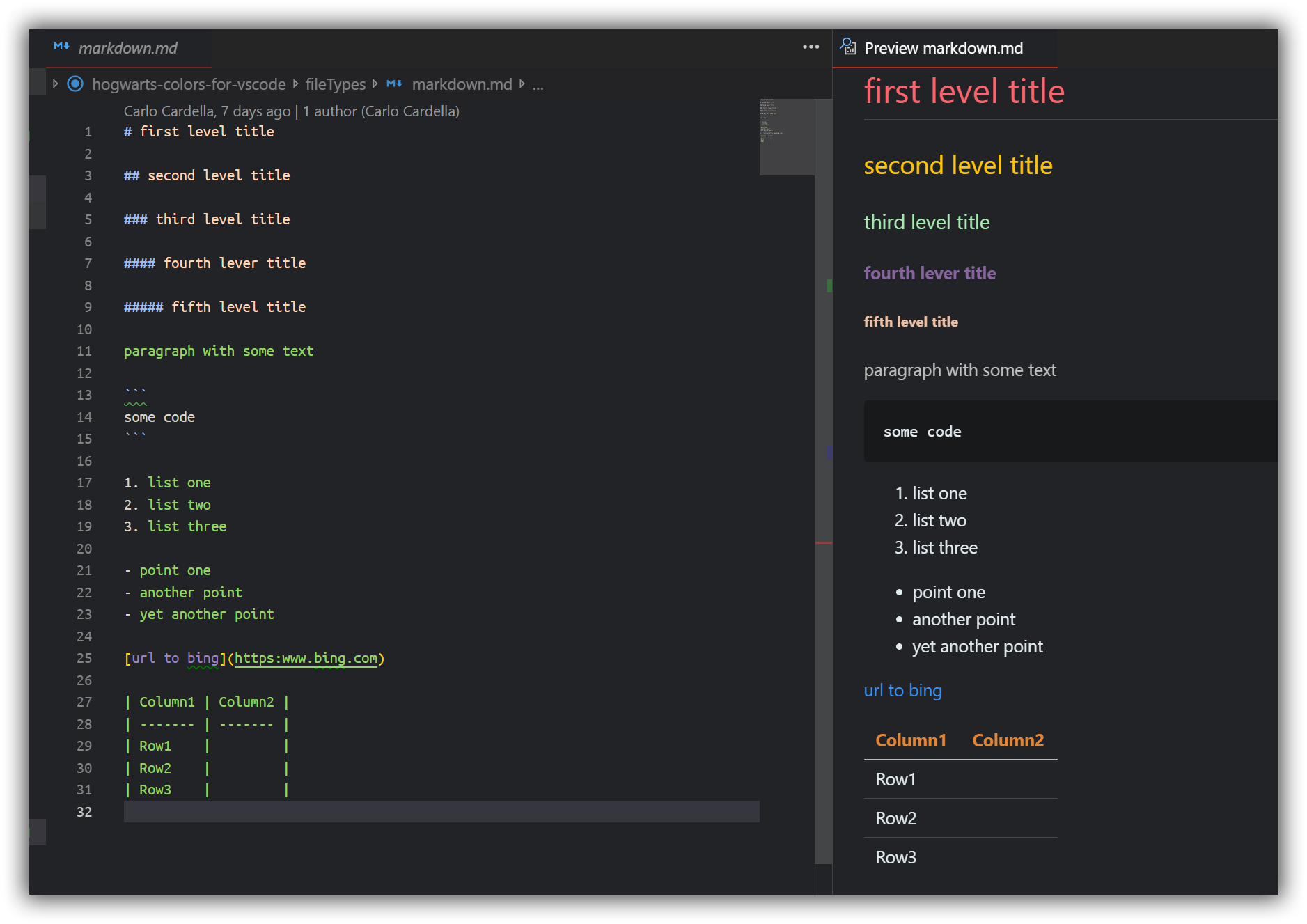The height and width of the screenshot is (924, 1307).
Task: Click 'point one' bullet in the preview
Action: [948, 593]
